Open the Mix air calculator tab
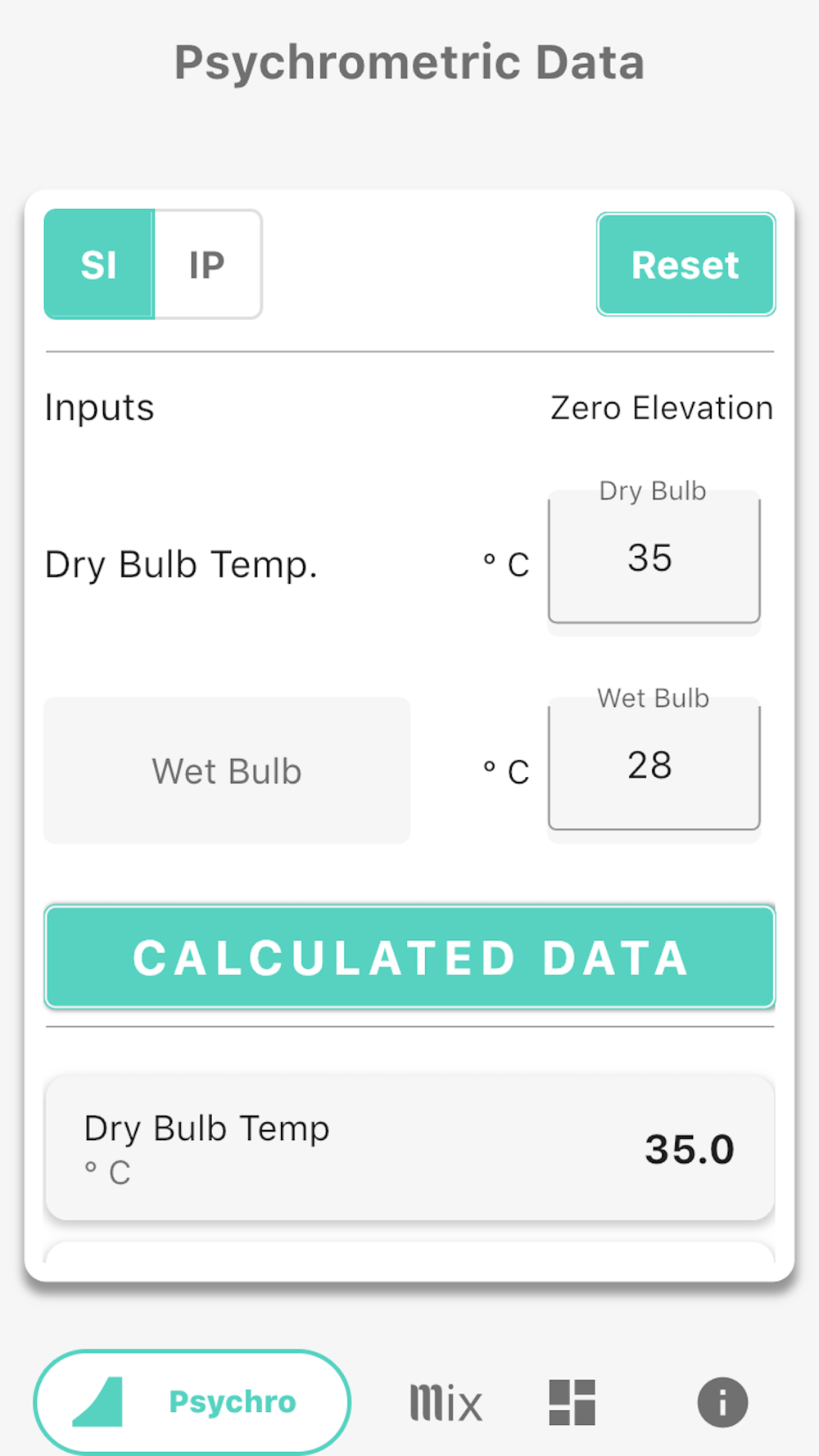Image resolution: width=819 pixels, height=1456 pixels. [x=446, y=1402]
